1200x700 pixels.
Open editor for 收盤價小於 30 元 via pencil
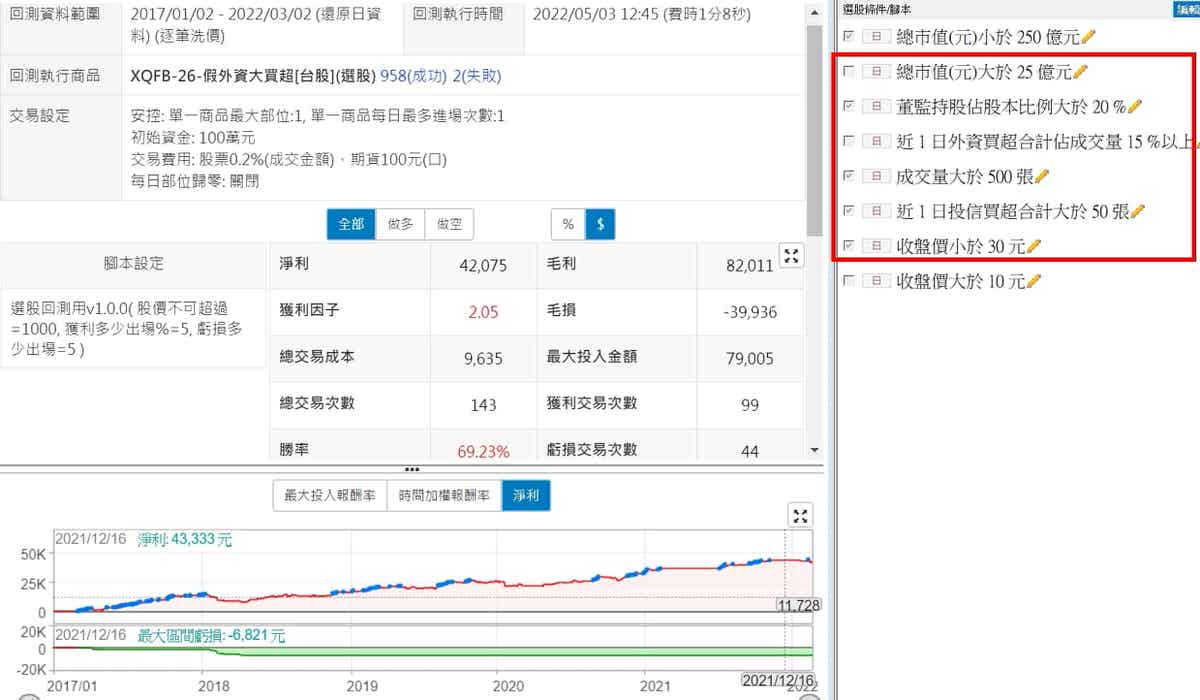pos(1034,246)
